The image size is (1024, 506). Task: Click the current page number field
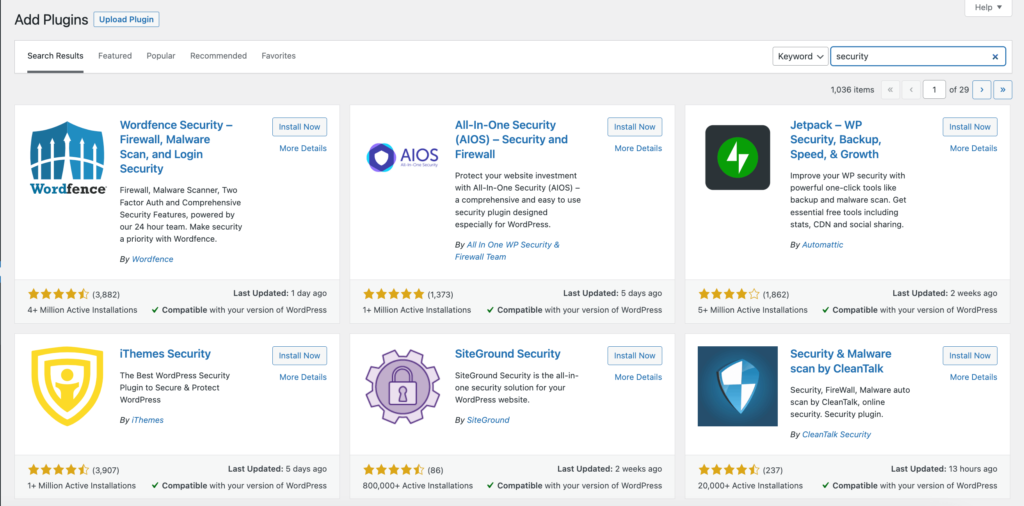coord(935,89)
